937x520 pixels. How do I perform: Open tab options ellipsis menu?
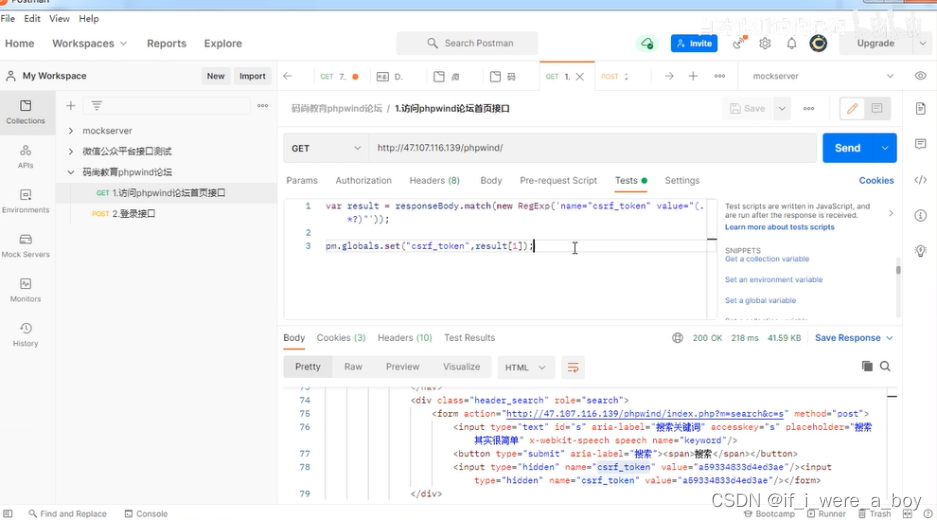(x=719, y=76)
